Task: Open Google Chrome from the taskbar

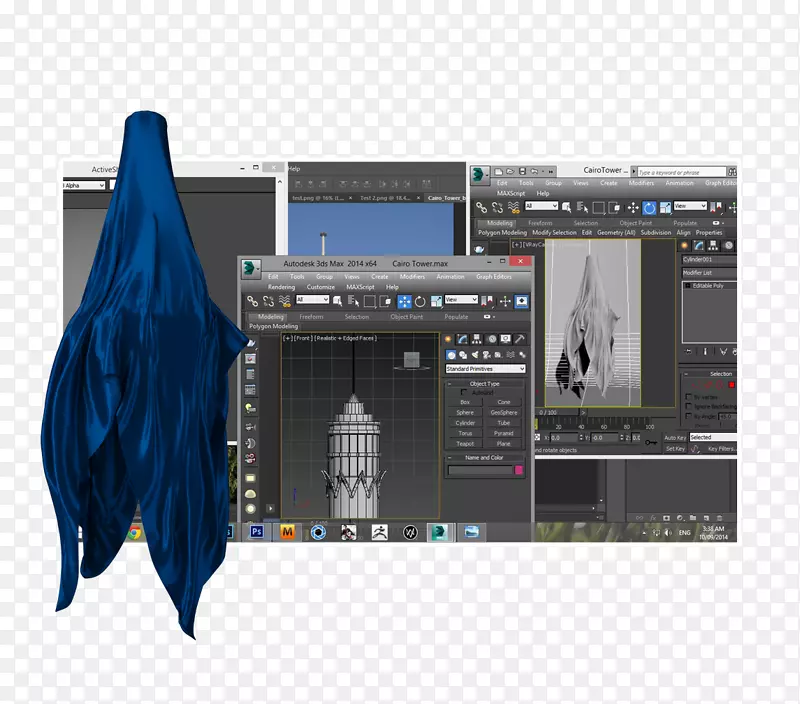Action: point(134,533)
